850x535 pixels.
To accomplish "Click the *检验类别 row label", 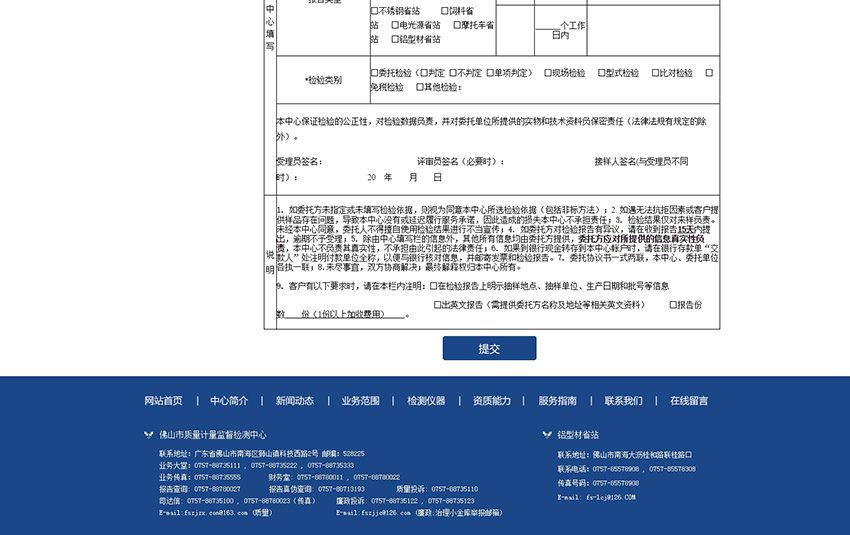I will [324, 80].
